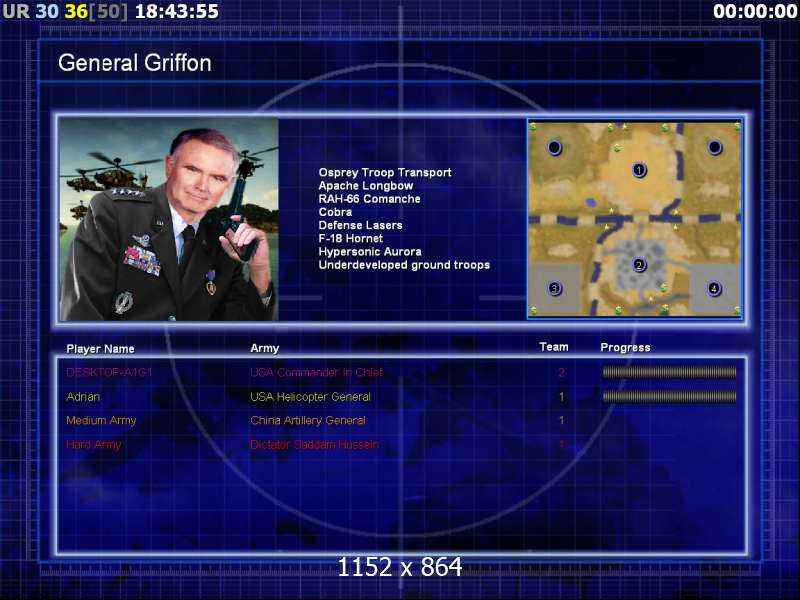The height and width of the screenshot is (600, 800).
Task: Click "Hypersonic Aurora" in the list
Action: point(370,252)
